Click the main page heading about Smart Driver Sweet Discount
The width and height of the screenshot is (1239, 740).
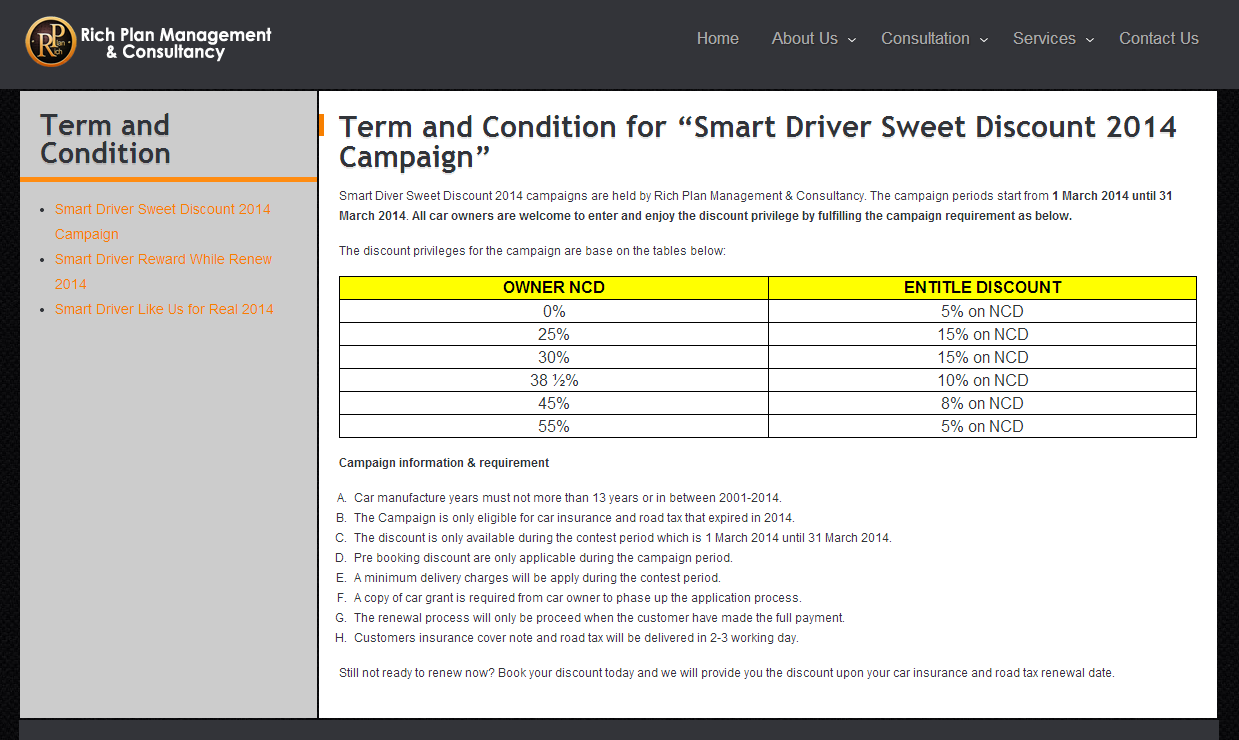(758, 142)
